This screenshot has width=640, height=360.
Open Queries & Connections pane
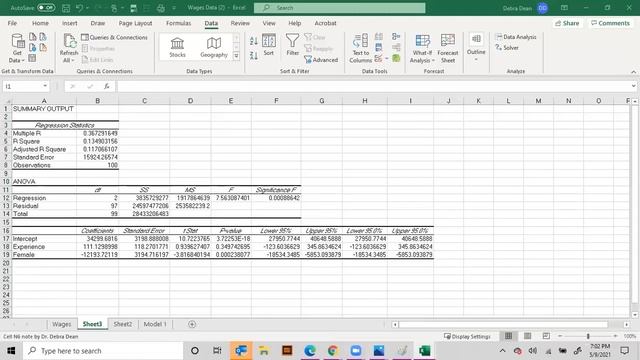click(x=114, y=37)
